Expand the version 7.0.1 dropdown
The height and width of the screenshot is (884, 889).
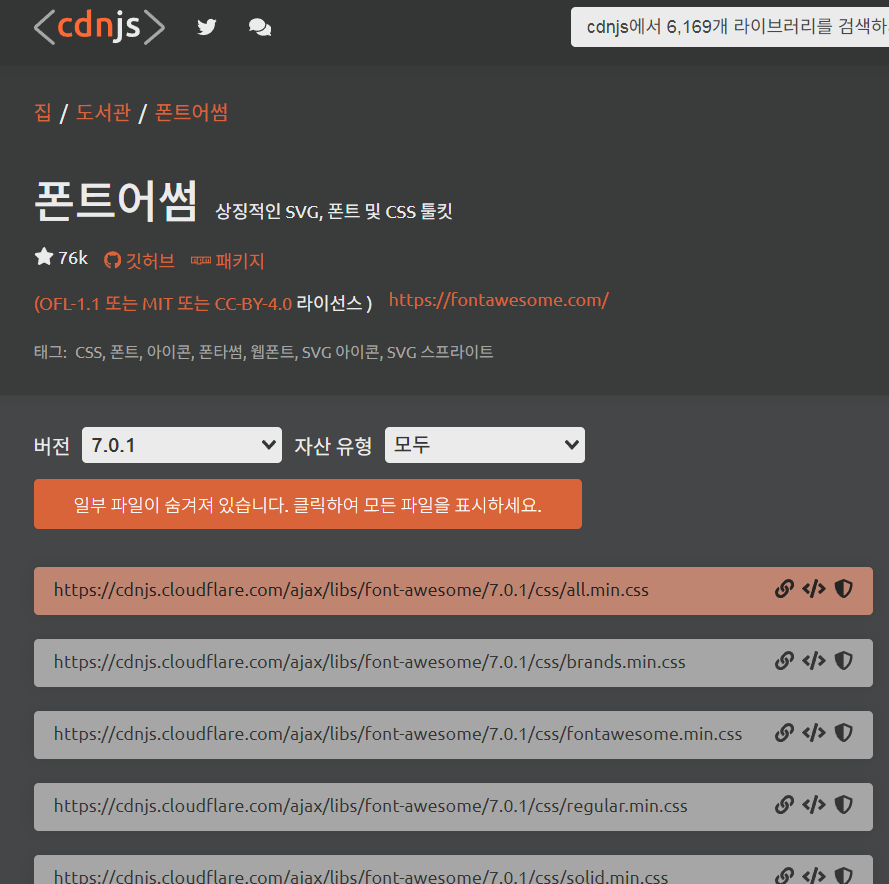click(182, 445)
